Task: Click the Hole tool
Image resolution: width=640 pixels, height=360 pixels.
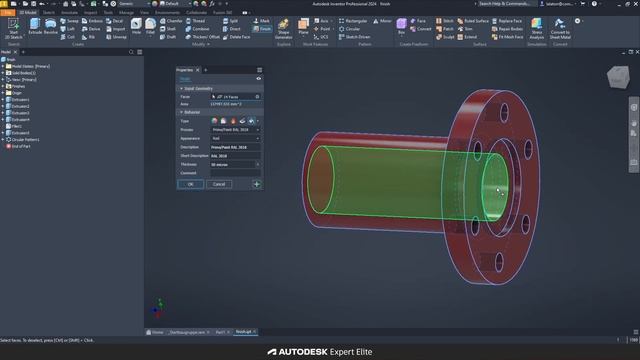Action: 136,27
